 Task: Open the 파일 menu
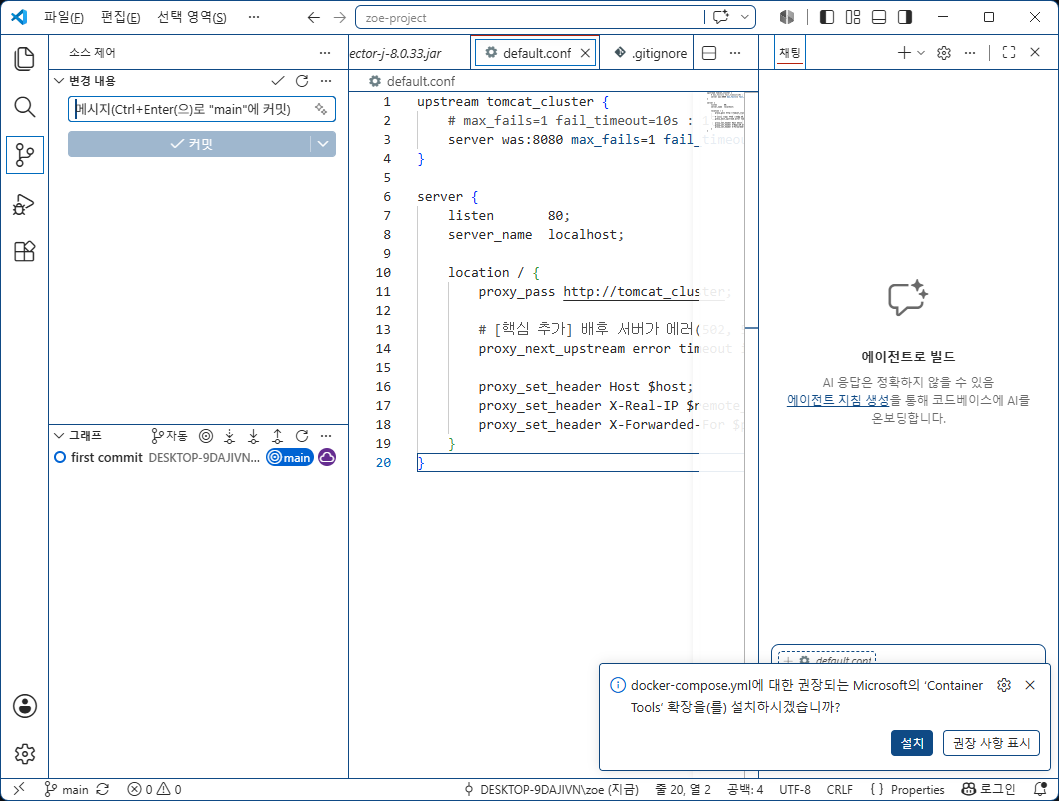(x=63, y=17)
